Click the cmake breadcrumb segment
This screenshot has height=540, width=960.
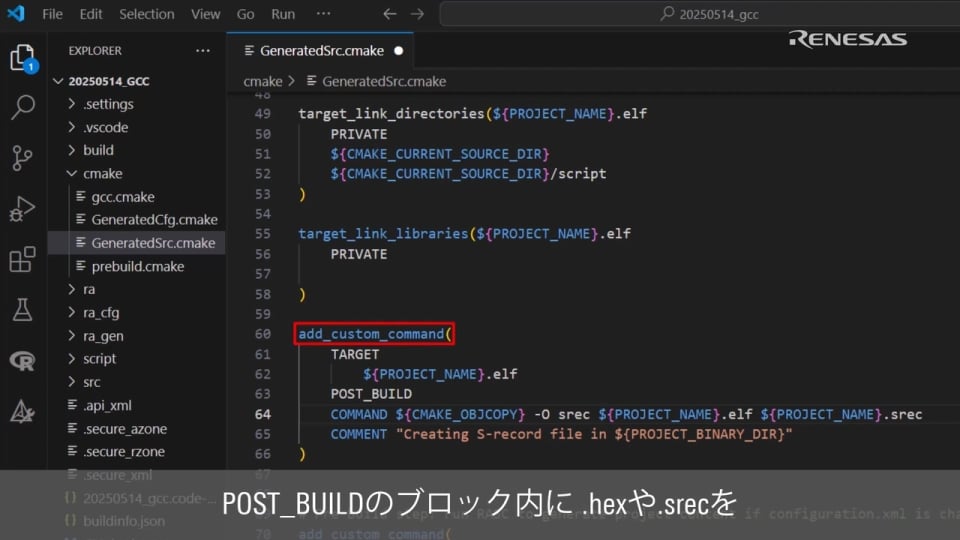(x=263, y=81)
